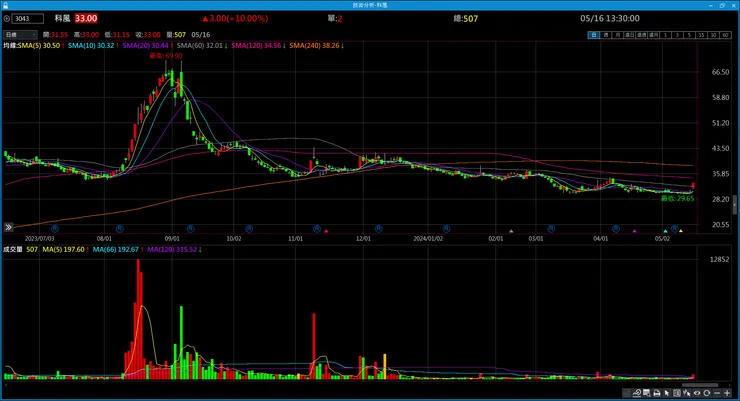This screenshot has height=401, width=740.
Task: Toggle the eye visibility icon in bottom toolbar
Action: coord(697,393)
